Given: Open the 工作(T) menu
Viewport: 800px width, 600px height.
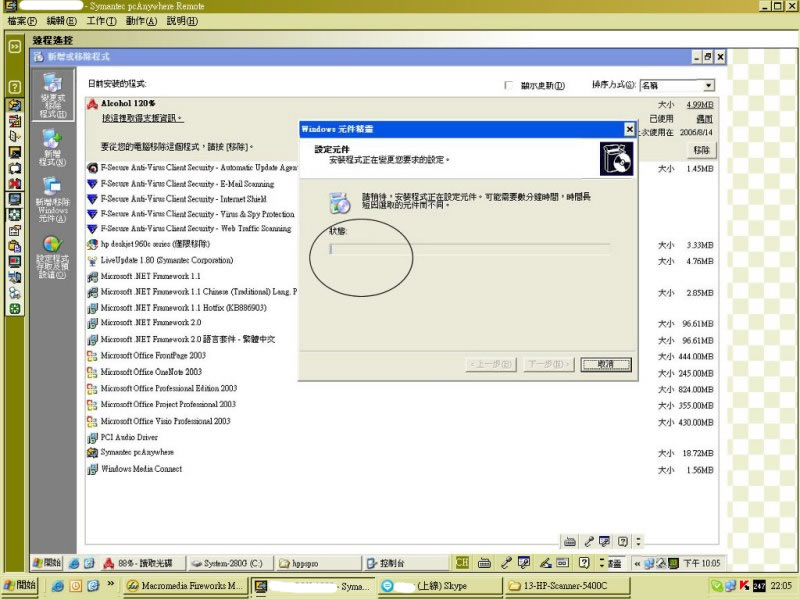Looking at the screenshot, I should tap(101, 21).
